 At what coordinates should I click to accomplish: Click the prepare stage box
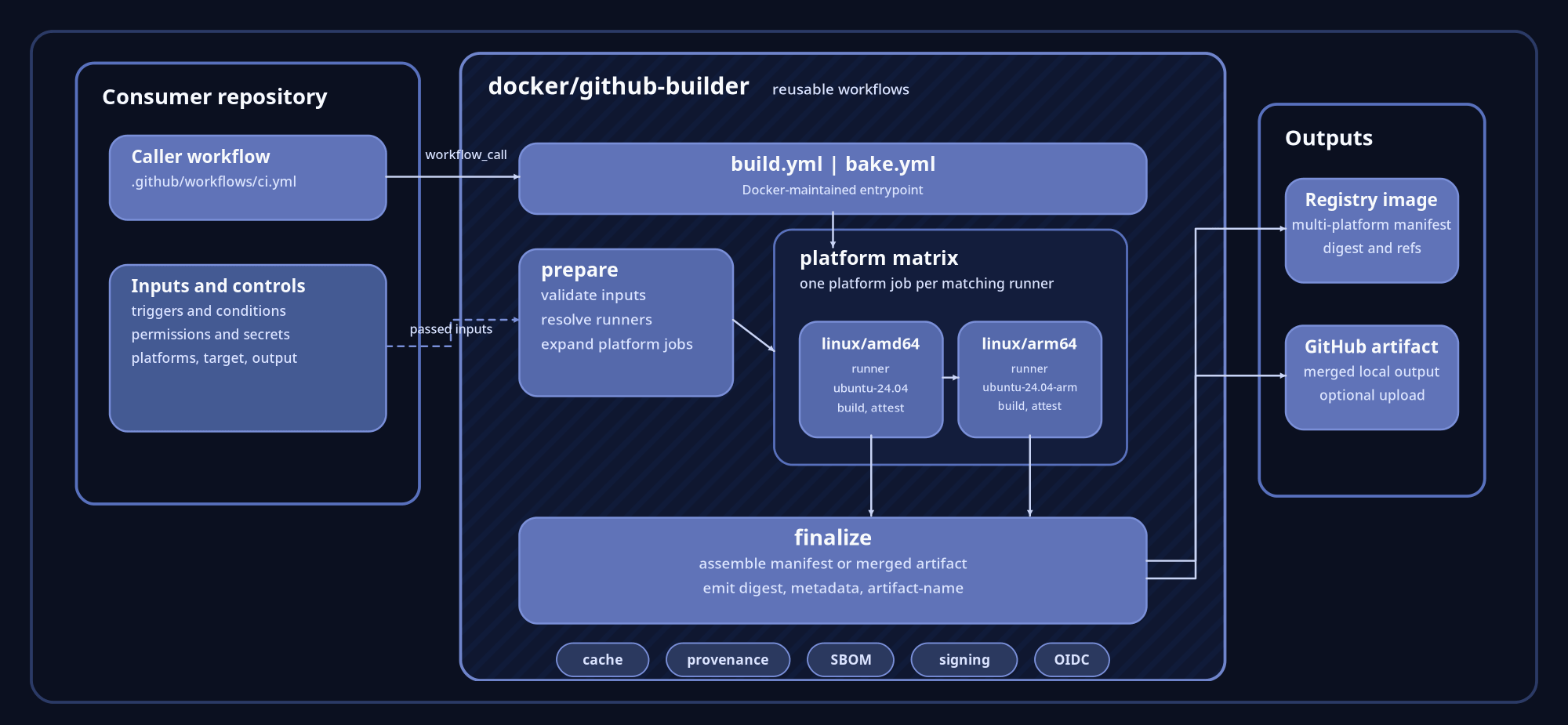coord(626,321)
